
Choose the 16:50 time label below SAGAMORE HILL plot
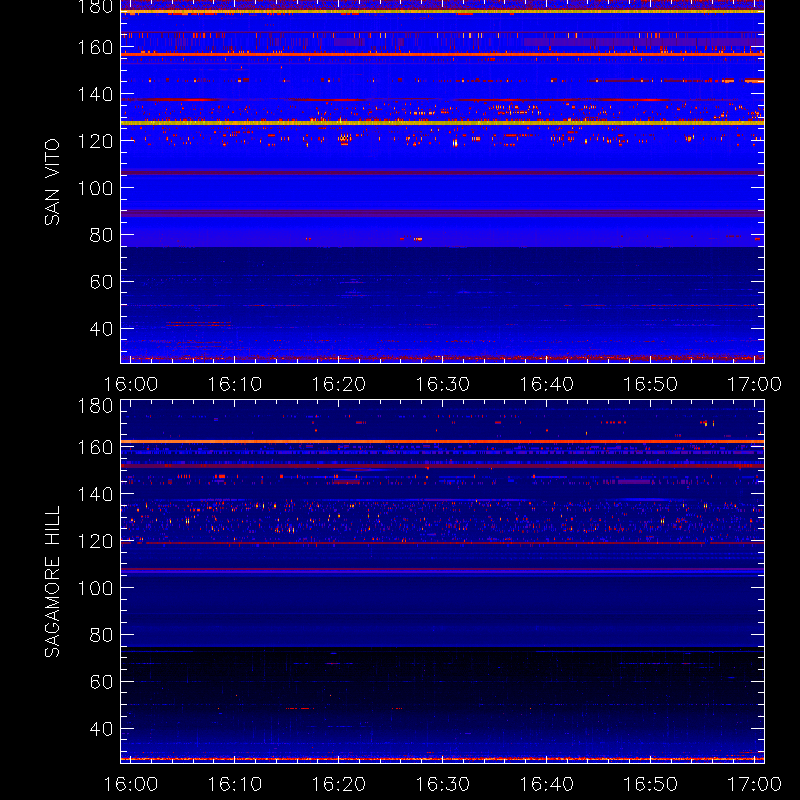point(651,784)
